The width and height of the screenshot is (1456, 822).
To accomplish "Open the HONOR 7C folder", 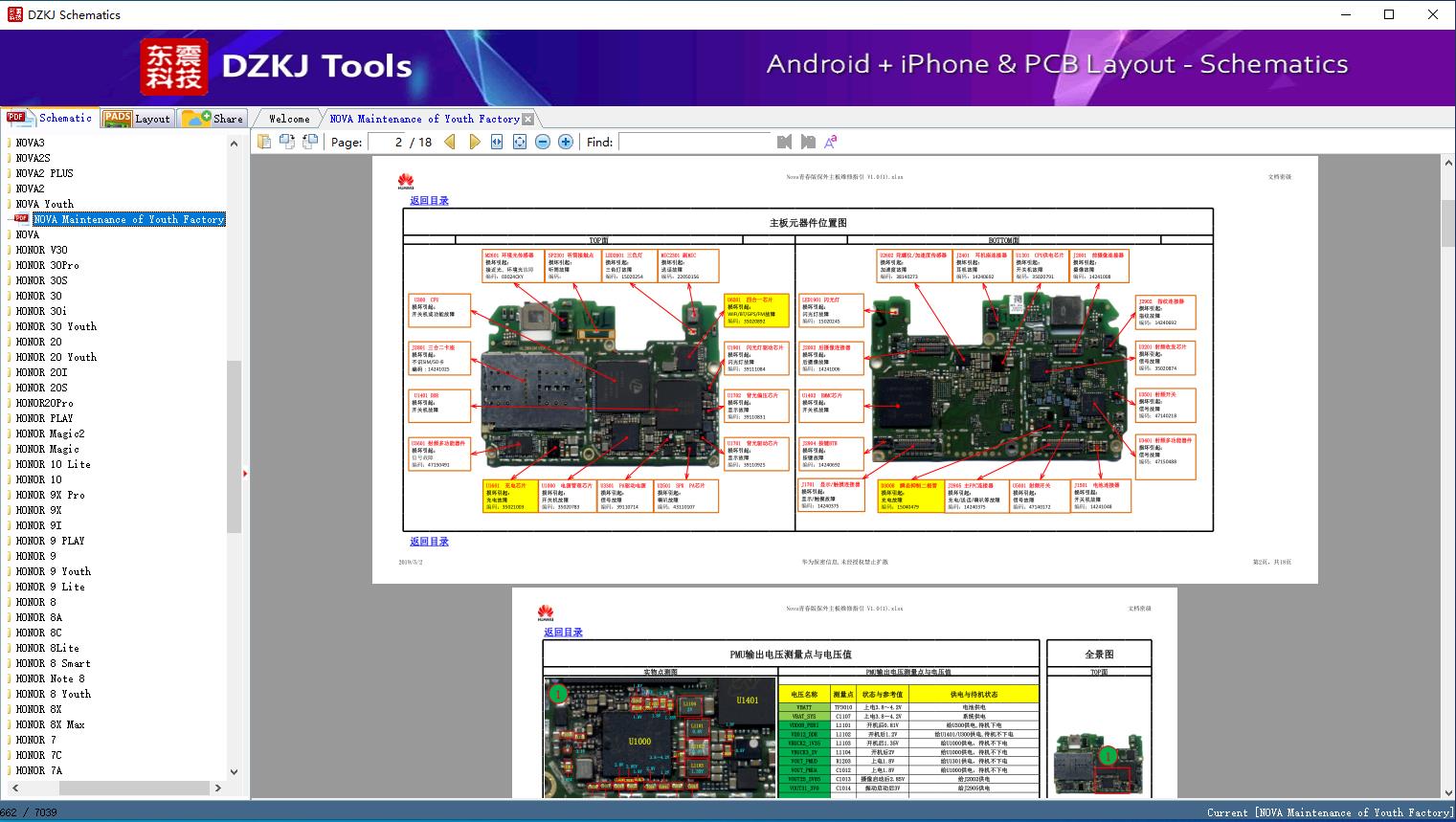I will 38,755.
